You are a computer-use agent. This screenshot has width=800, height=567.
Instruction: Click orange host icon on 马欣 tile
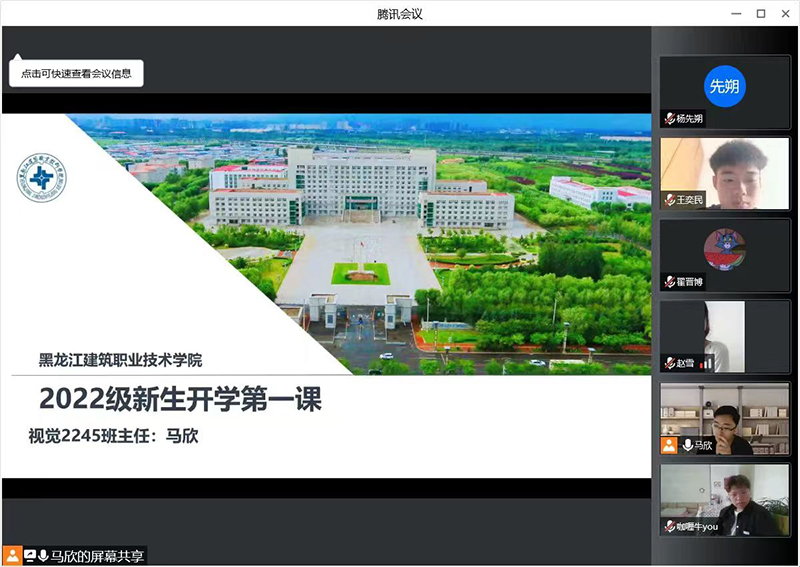[x=669, y=445]
